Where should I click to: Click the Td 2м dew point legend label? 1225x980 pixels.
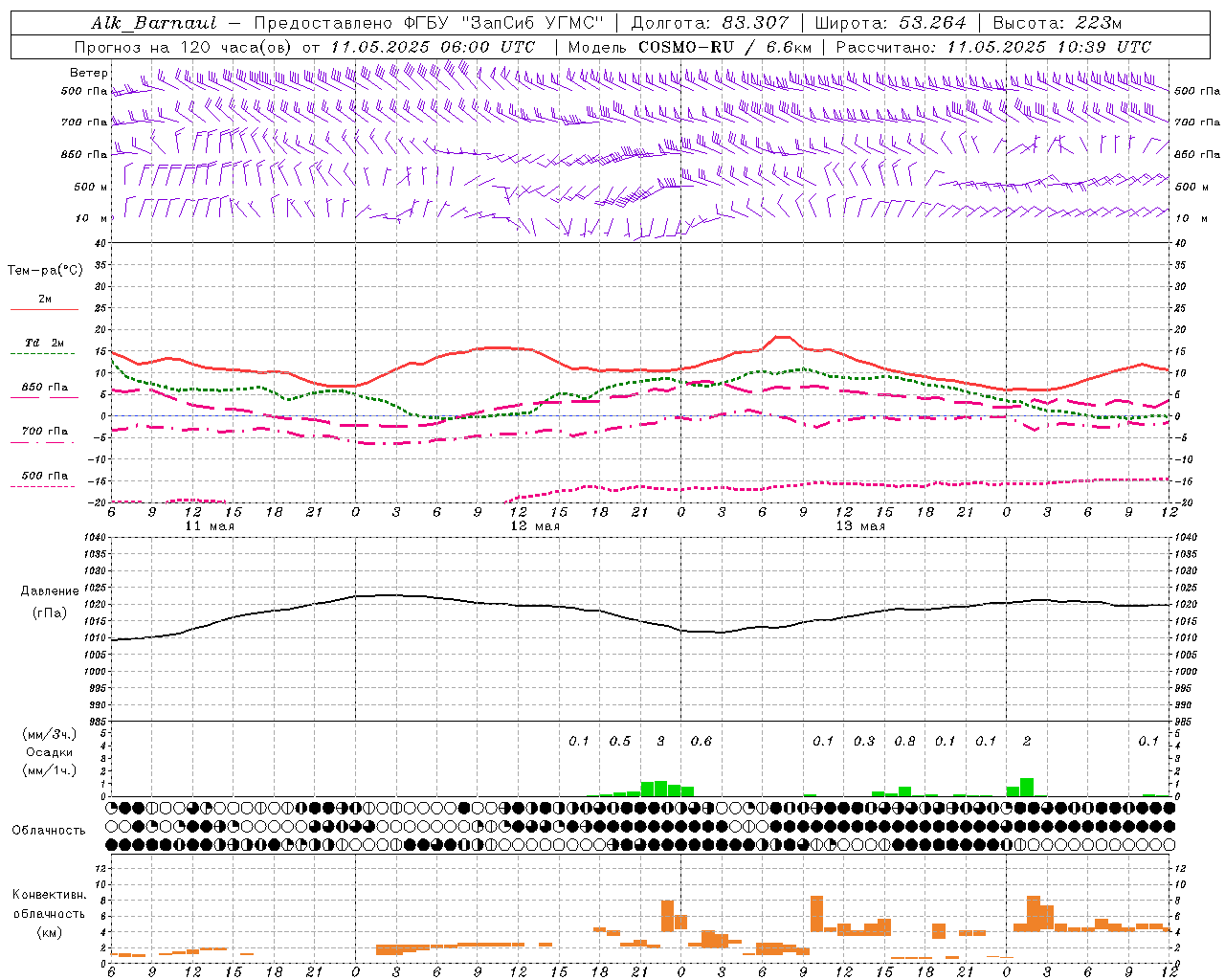click(x=44, y=343)
